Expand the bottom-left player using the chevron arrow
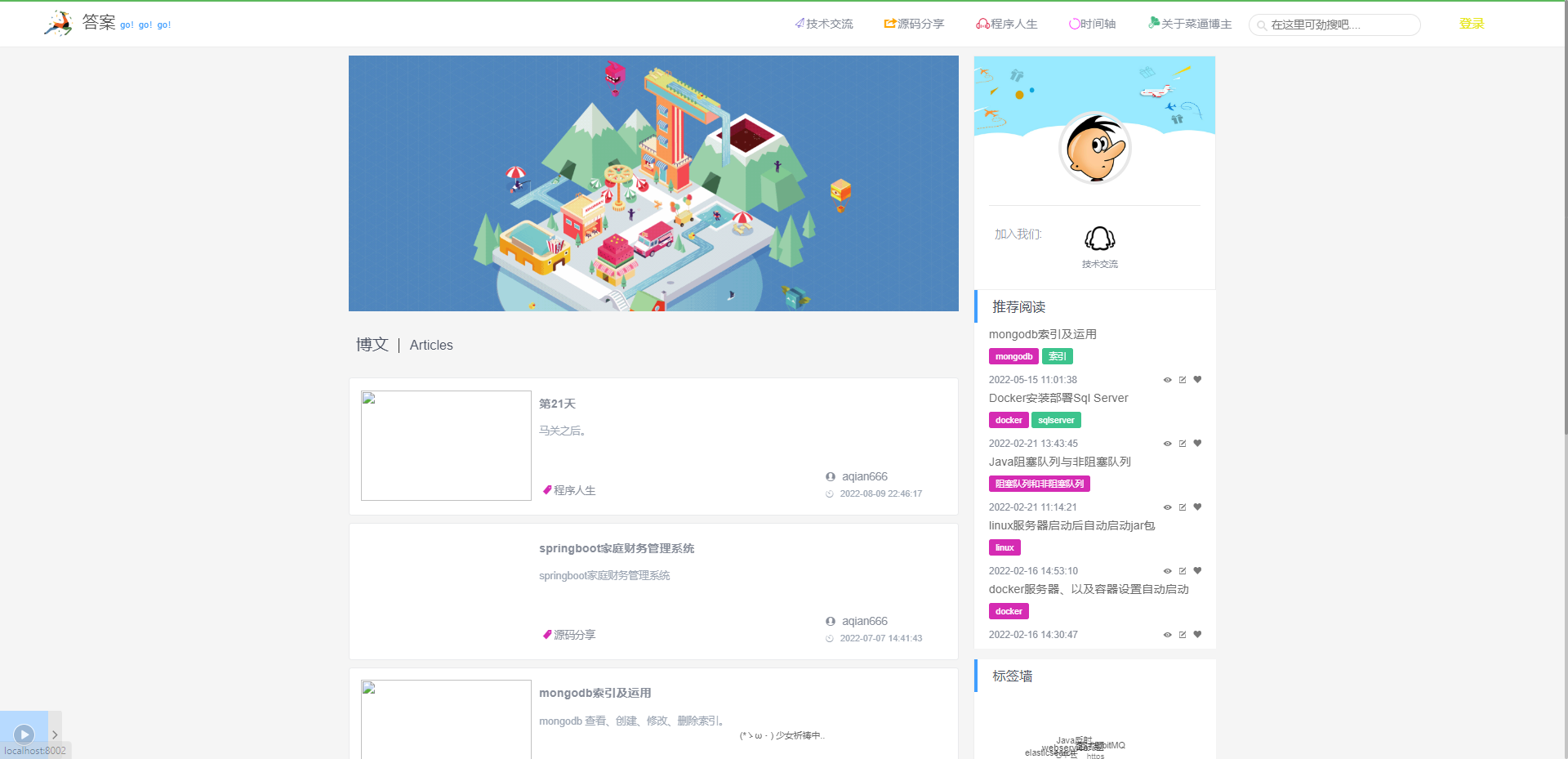The height and width of the screenshot is (759, 1568). click(x=55, y=734)
